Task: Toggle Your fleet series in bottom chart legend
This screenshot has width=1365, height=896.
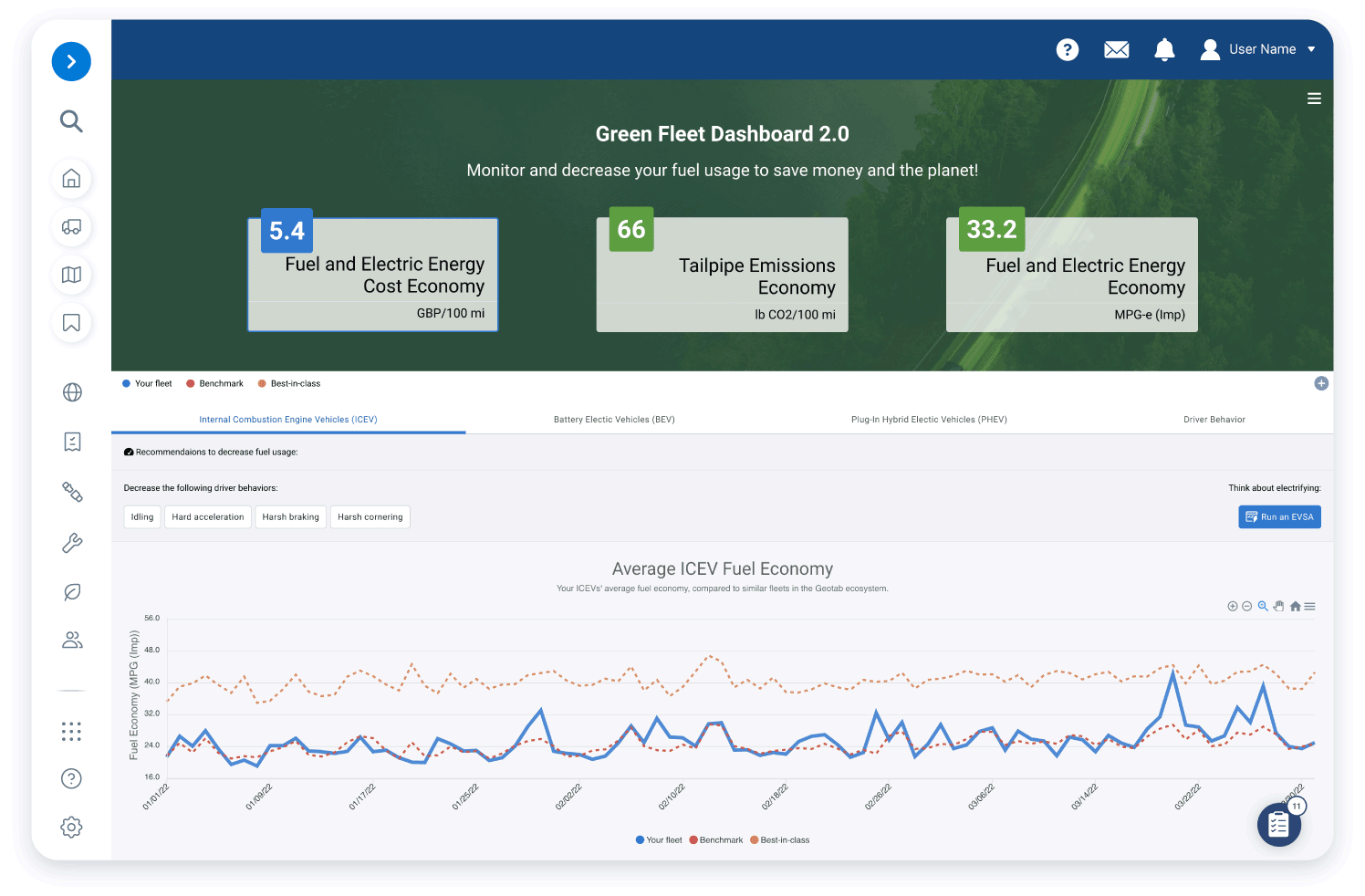Action: 659,840
